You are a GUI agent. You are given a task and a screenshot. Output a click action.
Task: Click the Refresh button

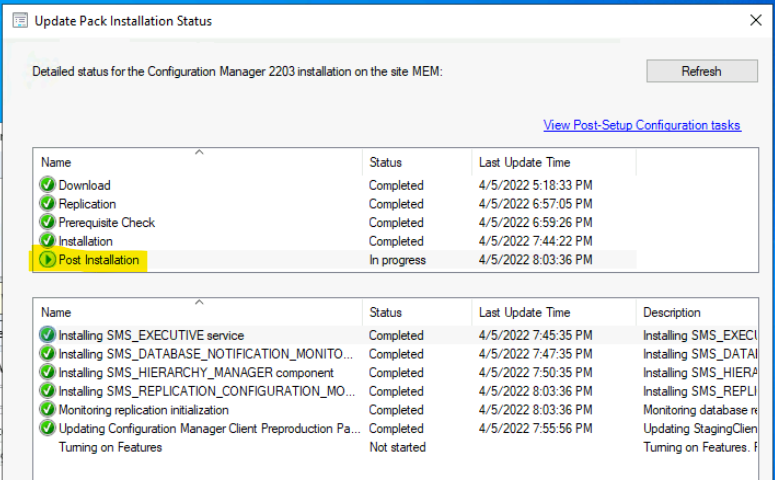click(x=702, y=71)
